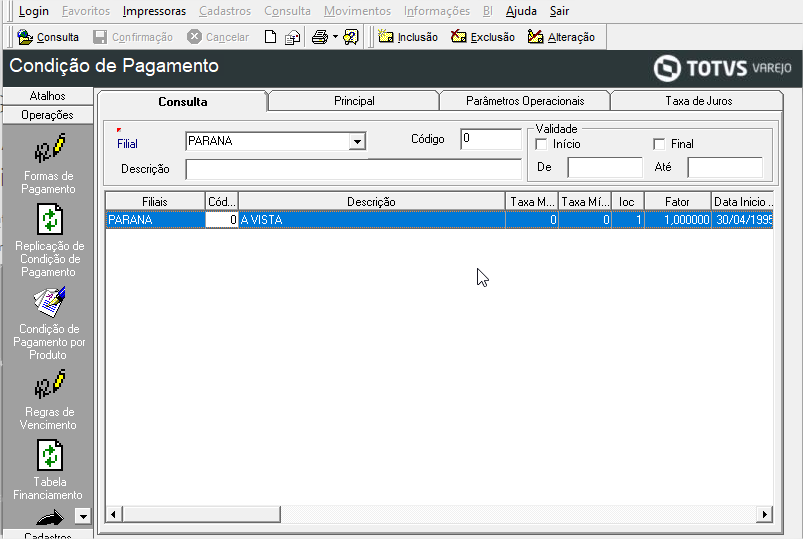Click the Até date input field

[725, 168]
